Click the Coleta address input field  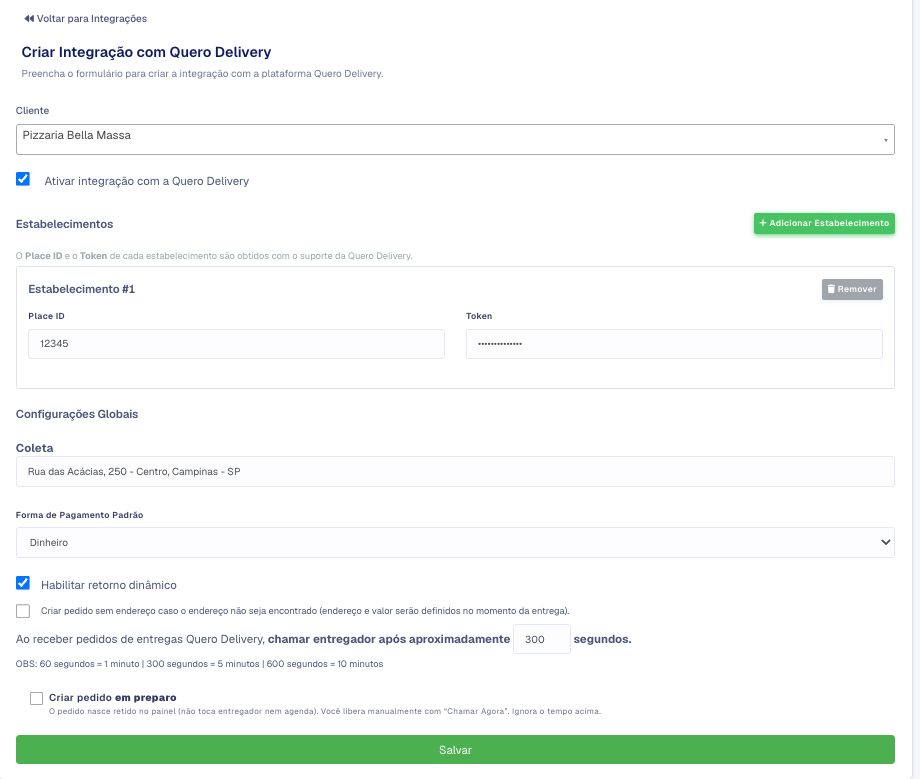(455, 472)
